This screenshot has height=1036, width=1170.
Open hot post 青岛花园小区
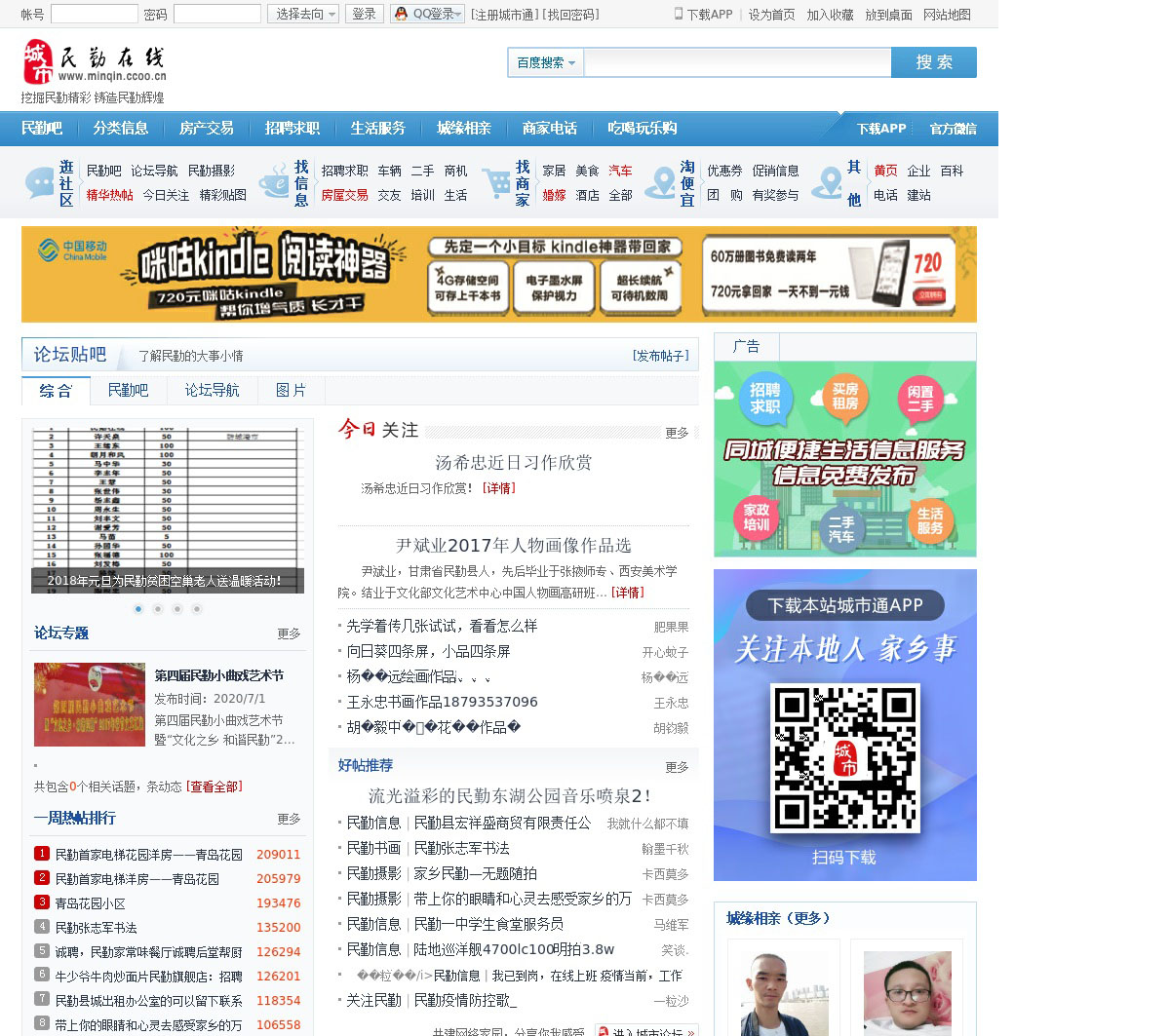coord(90,903)
